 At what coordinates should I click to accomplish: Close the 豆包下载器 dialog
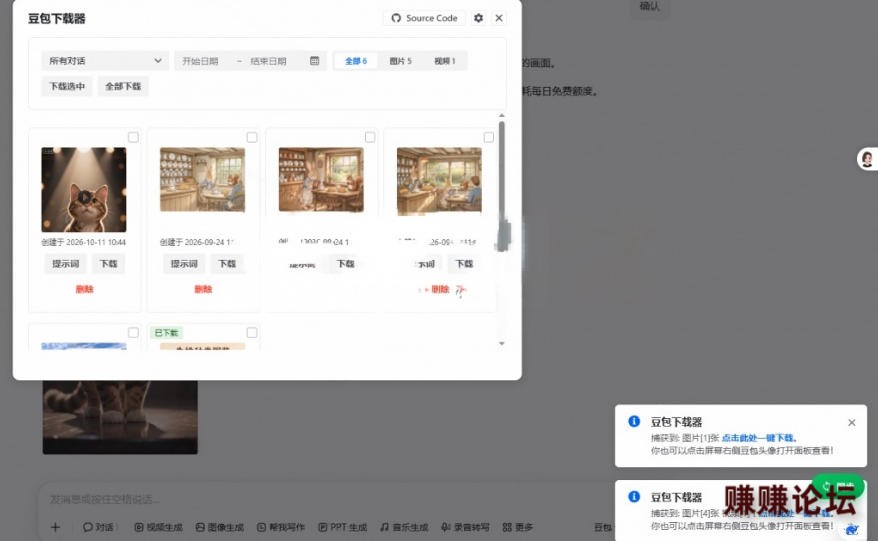[499, 18]
